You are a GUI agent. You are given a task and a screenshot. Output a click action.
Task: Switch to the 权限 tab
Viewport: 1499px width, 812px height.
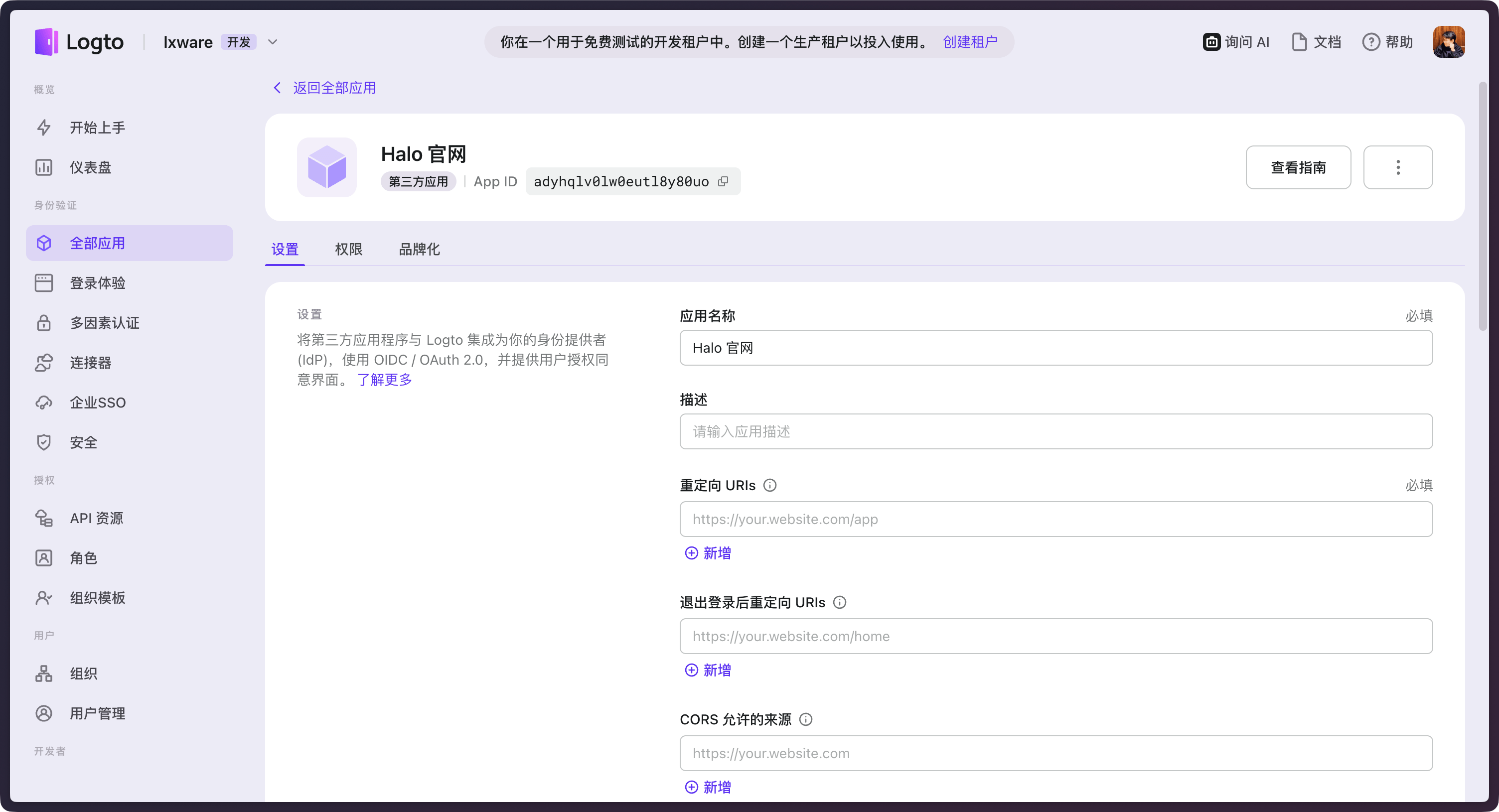pos(348,250)
